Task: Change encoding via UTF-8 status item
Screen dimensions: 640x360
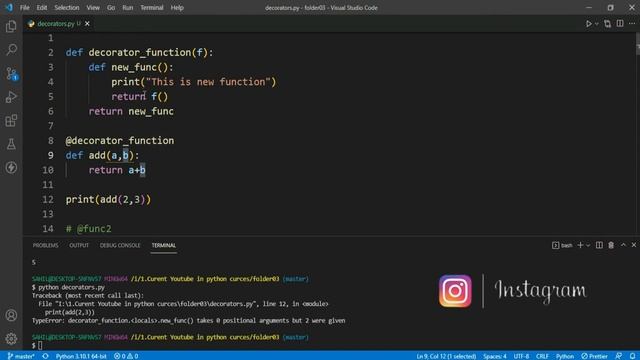Action: pos(521,356)
